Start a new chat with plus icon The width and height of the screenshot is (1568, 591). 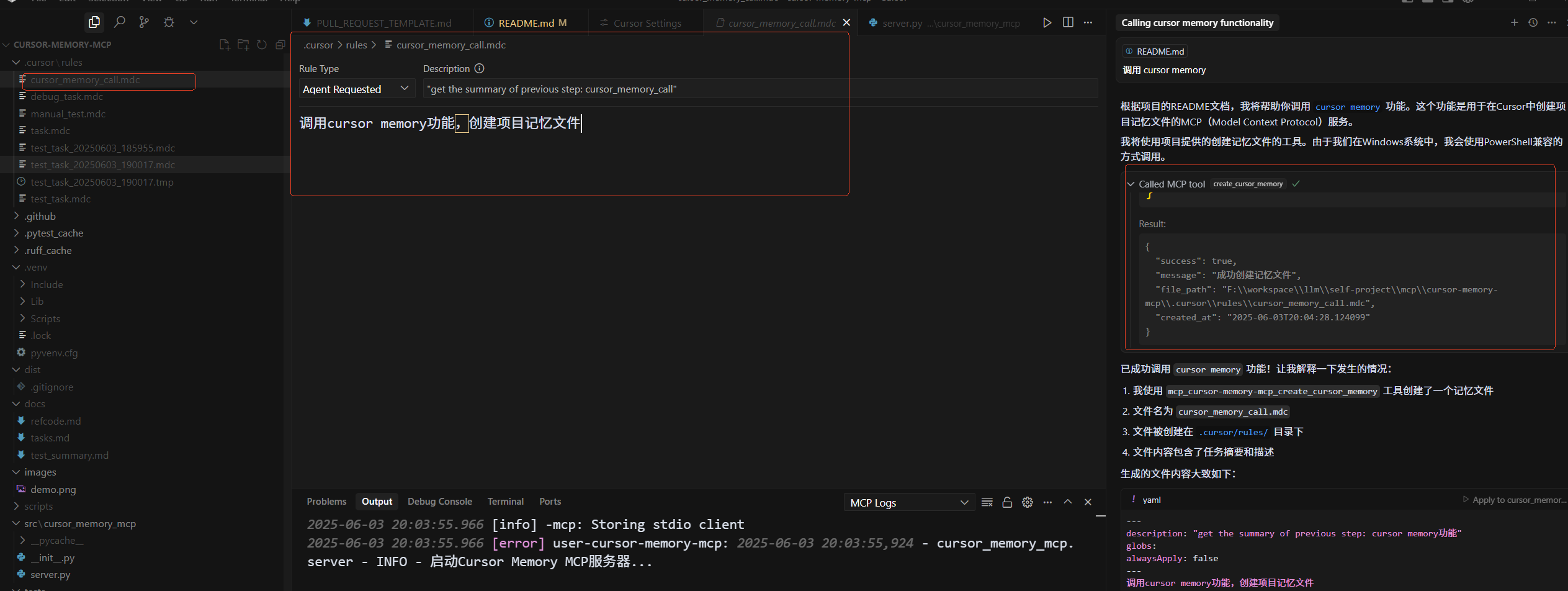pyautogui.click(x=1515, y=23)
